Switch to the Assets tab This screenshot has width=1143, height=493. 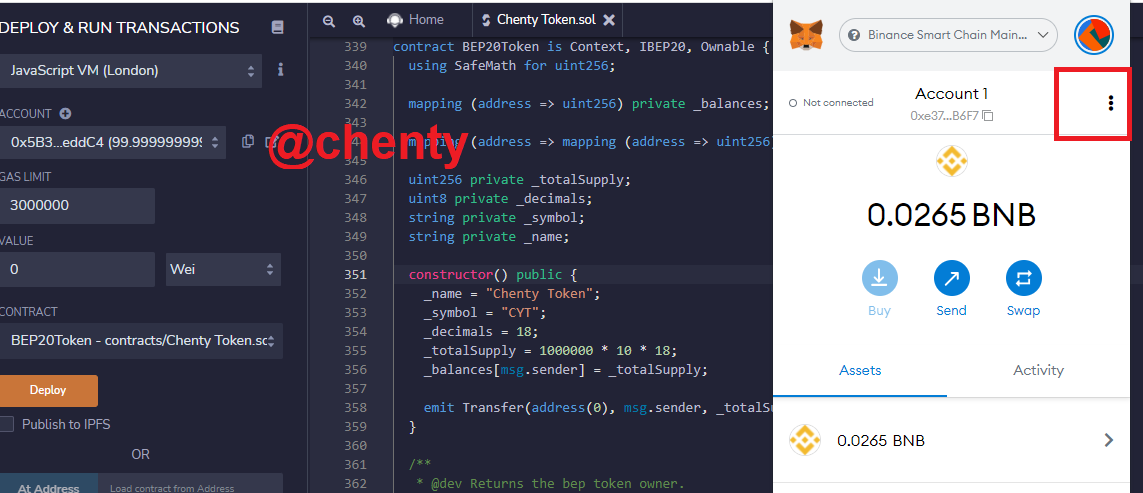860,370
